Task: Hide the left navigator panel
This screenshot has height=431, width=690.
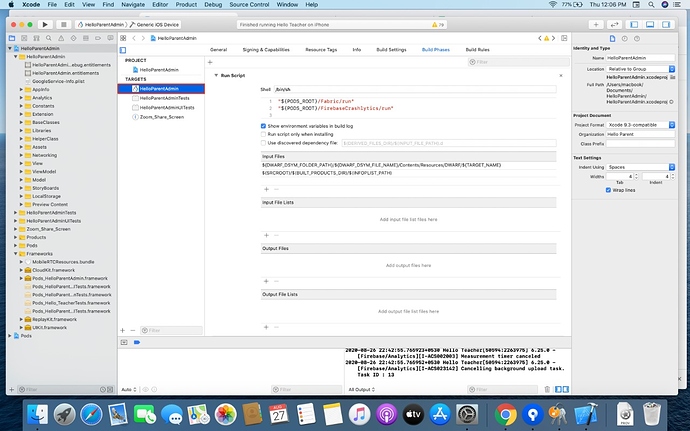Action: pyautogui.click(x=634, y=25)
